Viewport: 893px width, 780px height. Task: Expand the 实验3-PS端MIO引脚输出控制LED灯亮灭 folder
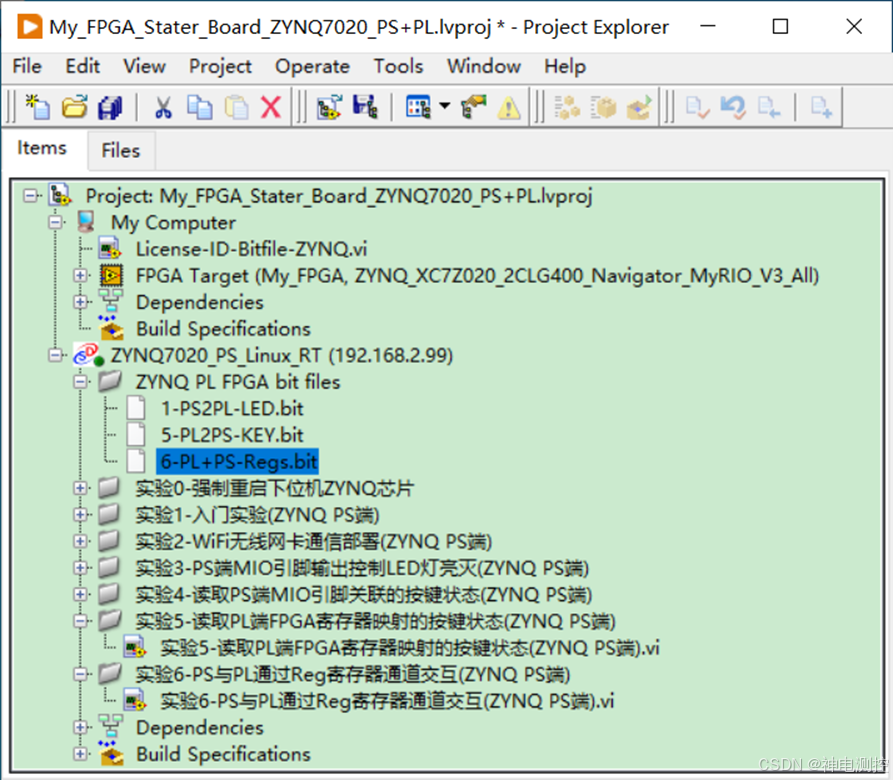(80, 568)
